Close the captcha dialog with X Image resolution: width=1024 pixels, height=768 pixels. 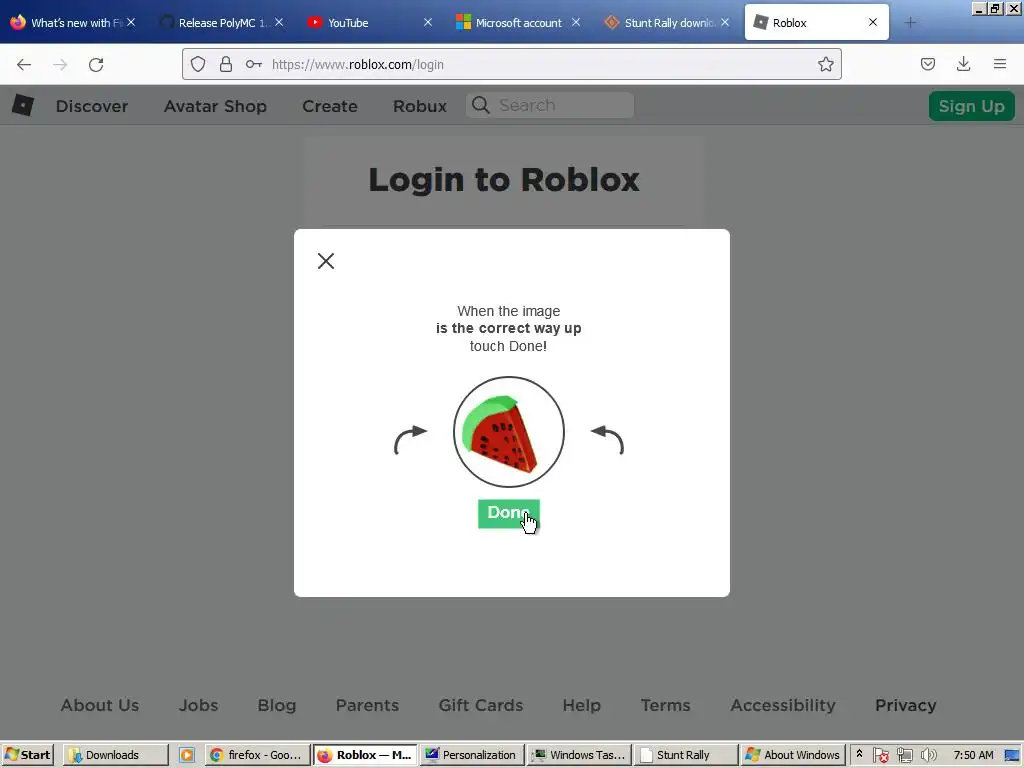click(326, 261)
